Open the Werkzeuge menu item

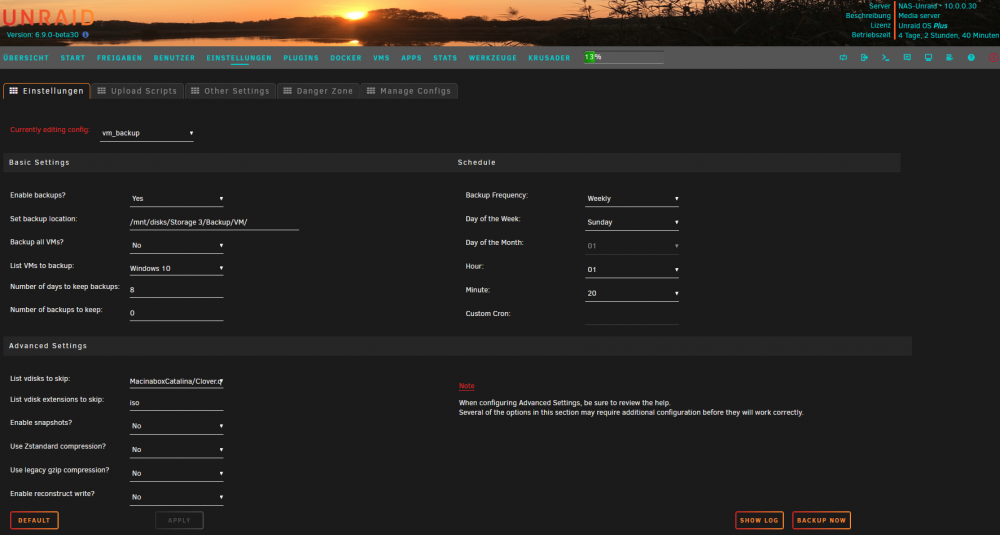(x=493, y=57)
